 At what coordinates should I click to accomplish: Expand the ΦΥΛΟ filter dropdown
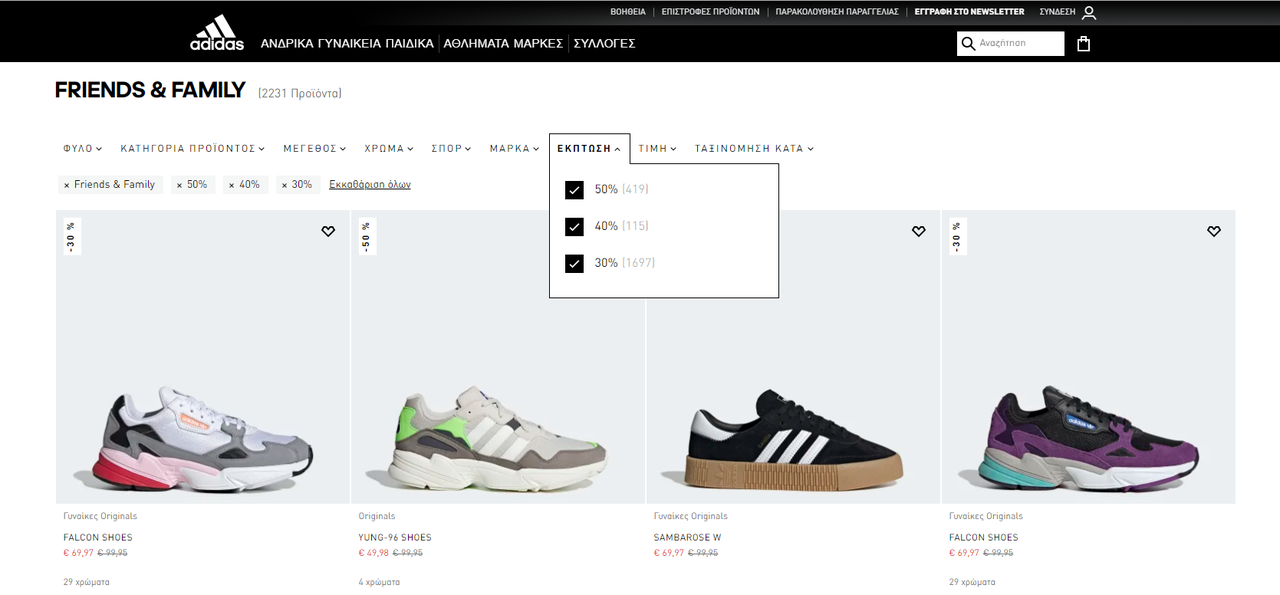pyautogui.click(x=83, y=148)
